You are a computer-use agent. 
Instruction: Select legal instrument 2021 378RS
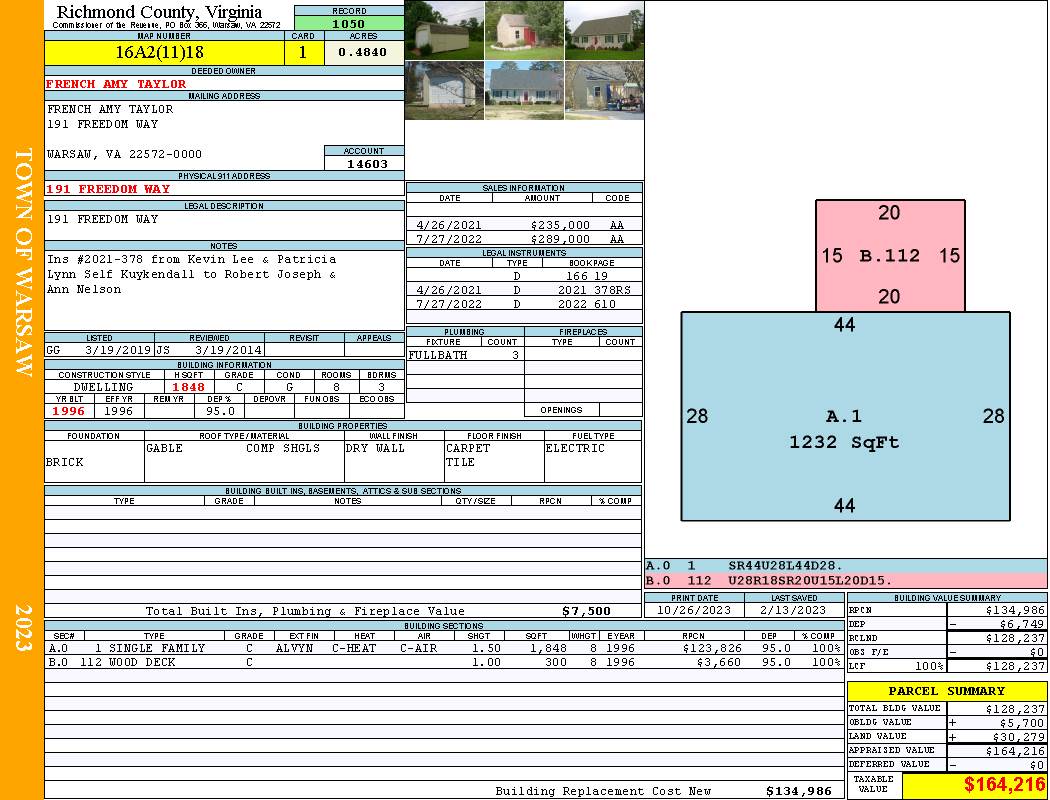[593, 290]
